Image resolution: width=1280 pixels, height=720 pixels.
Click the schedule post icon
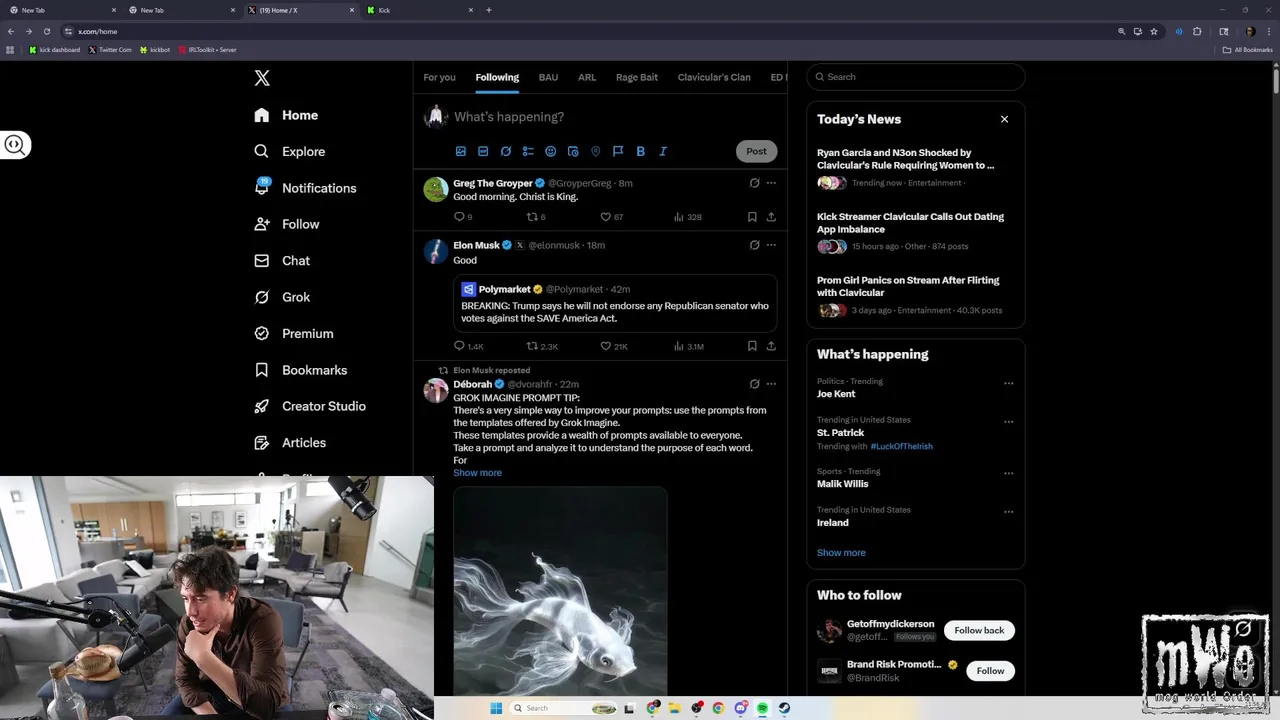tap(573, 151)
